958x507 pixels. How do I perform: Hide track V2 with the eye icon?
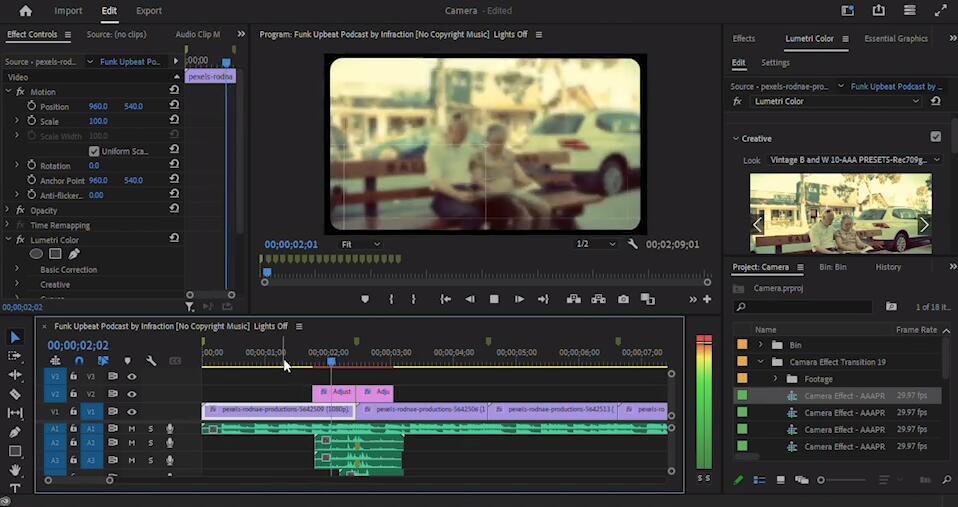pyautogui.click(x=131, y=393)
